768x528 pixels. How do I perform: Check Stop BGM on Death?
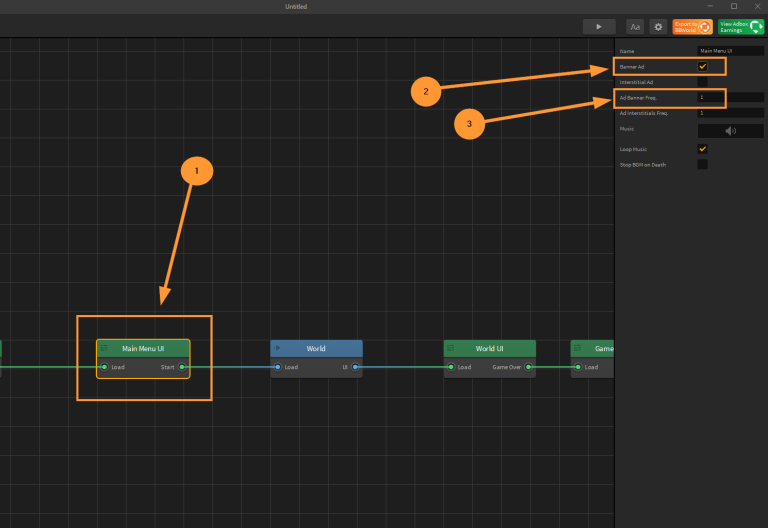point(702,164)
